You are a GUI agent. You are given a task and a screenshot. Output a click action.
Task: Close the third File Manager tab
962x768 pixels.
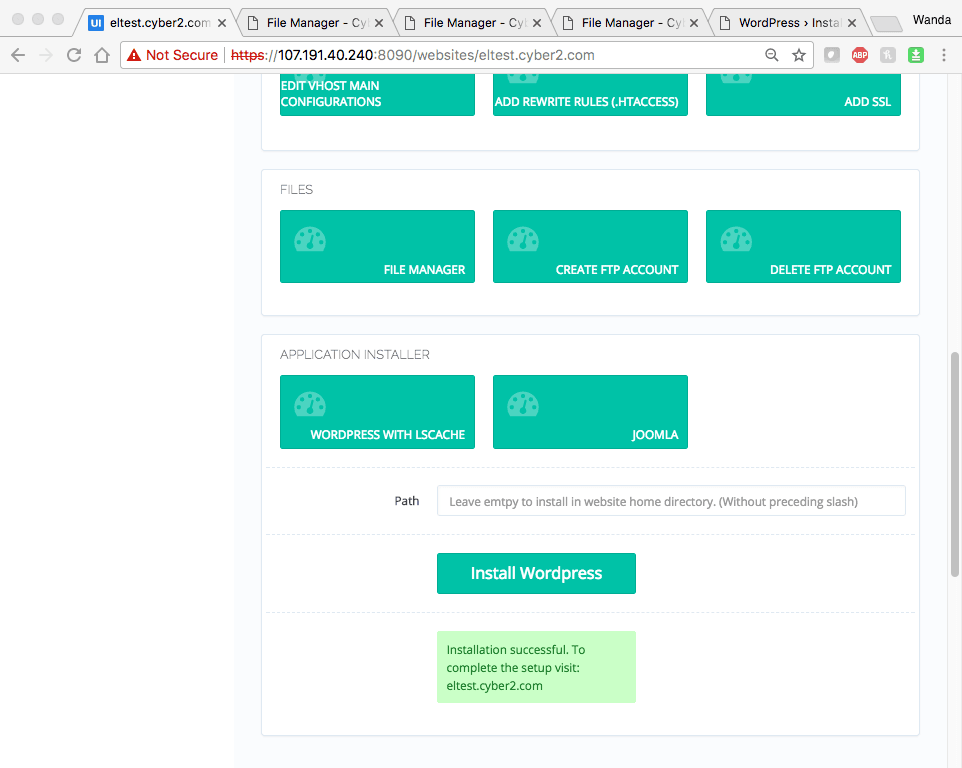[x=694, y=23]
